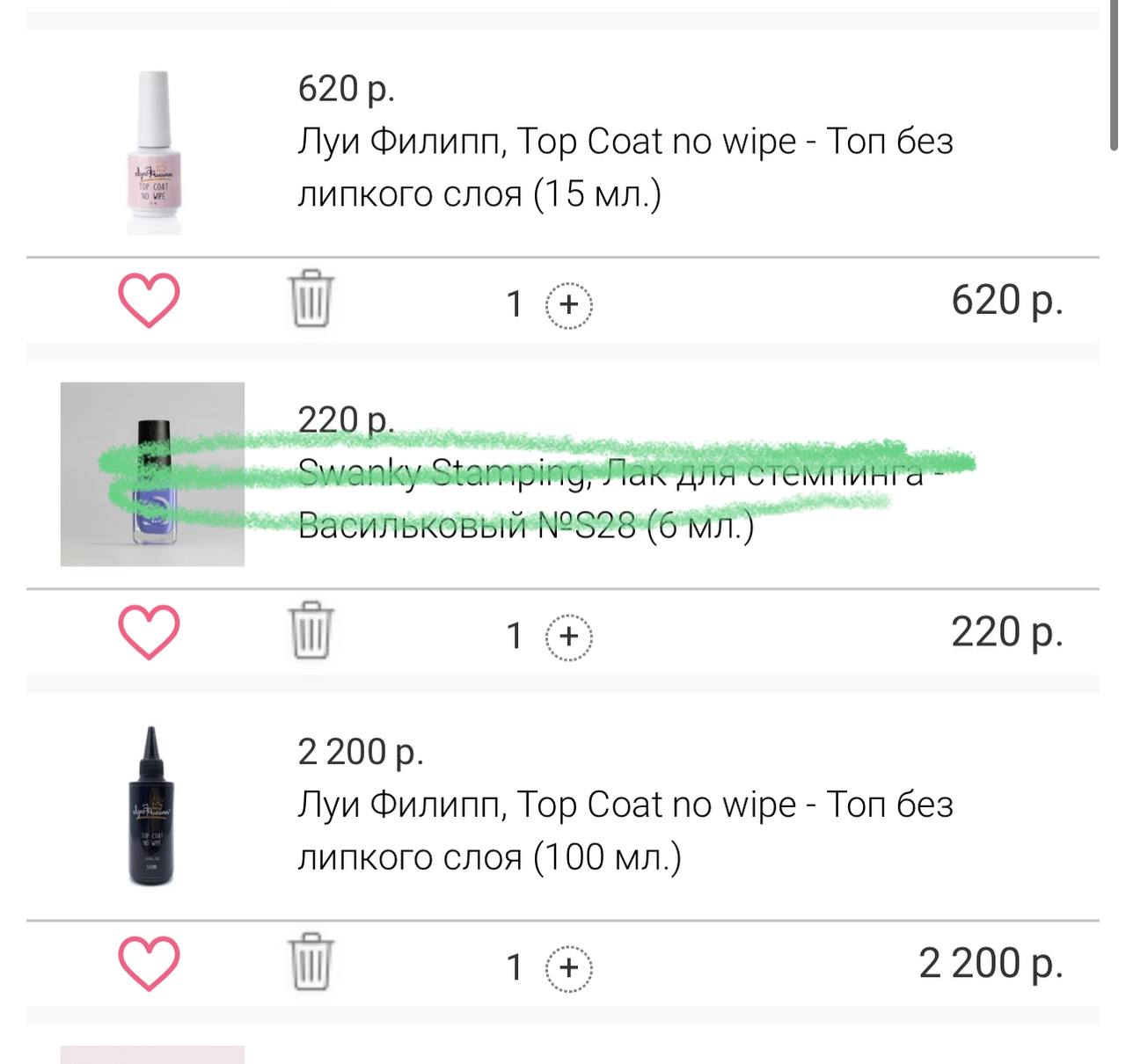Click the 620 р. price above the top coat title
The height and width of the screenshot is (1064, 1126).
pos(347,89)
